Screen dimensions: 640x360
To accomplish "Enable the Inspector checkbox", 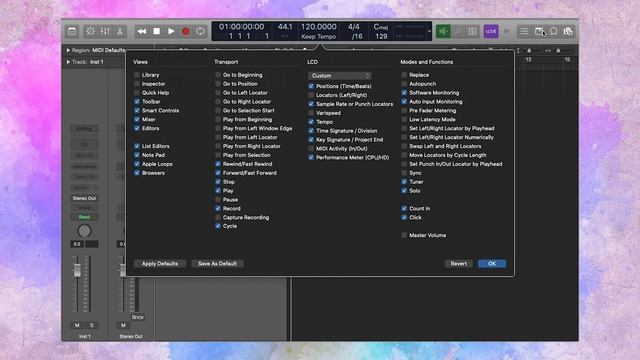I will click(137, 84).
